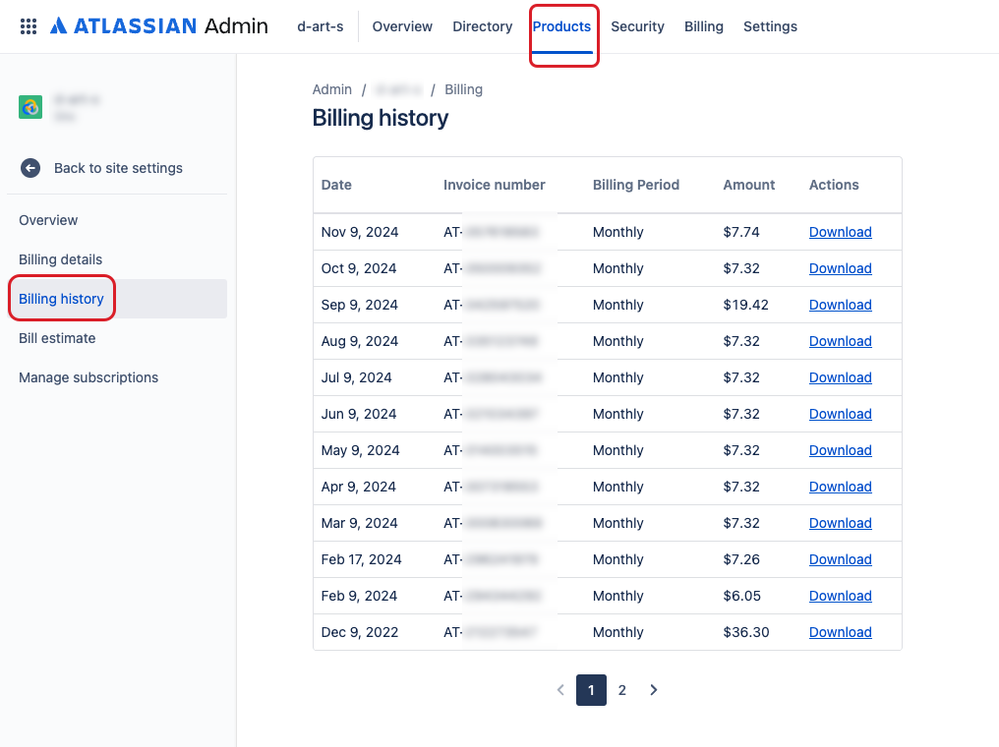Click the Nov 9, 2024 date cell
The image size is (999, 747).
pyautogui.click(x=360, y=232)
